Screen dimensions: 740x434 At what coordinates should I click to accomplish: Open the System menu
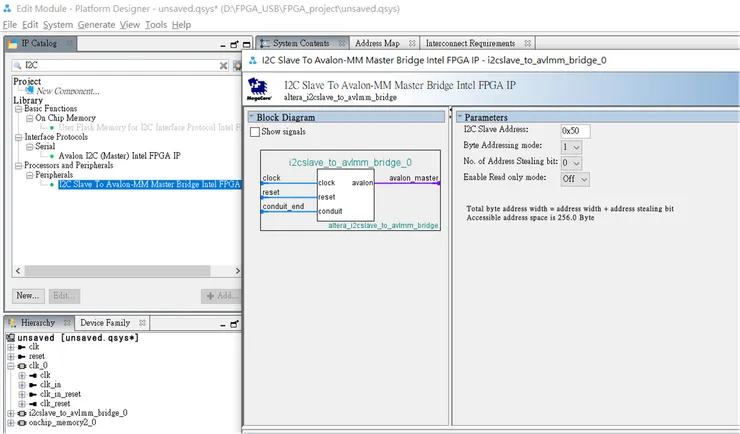[58, 25]
